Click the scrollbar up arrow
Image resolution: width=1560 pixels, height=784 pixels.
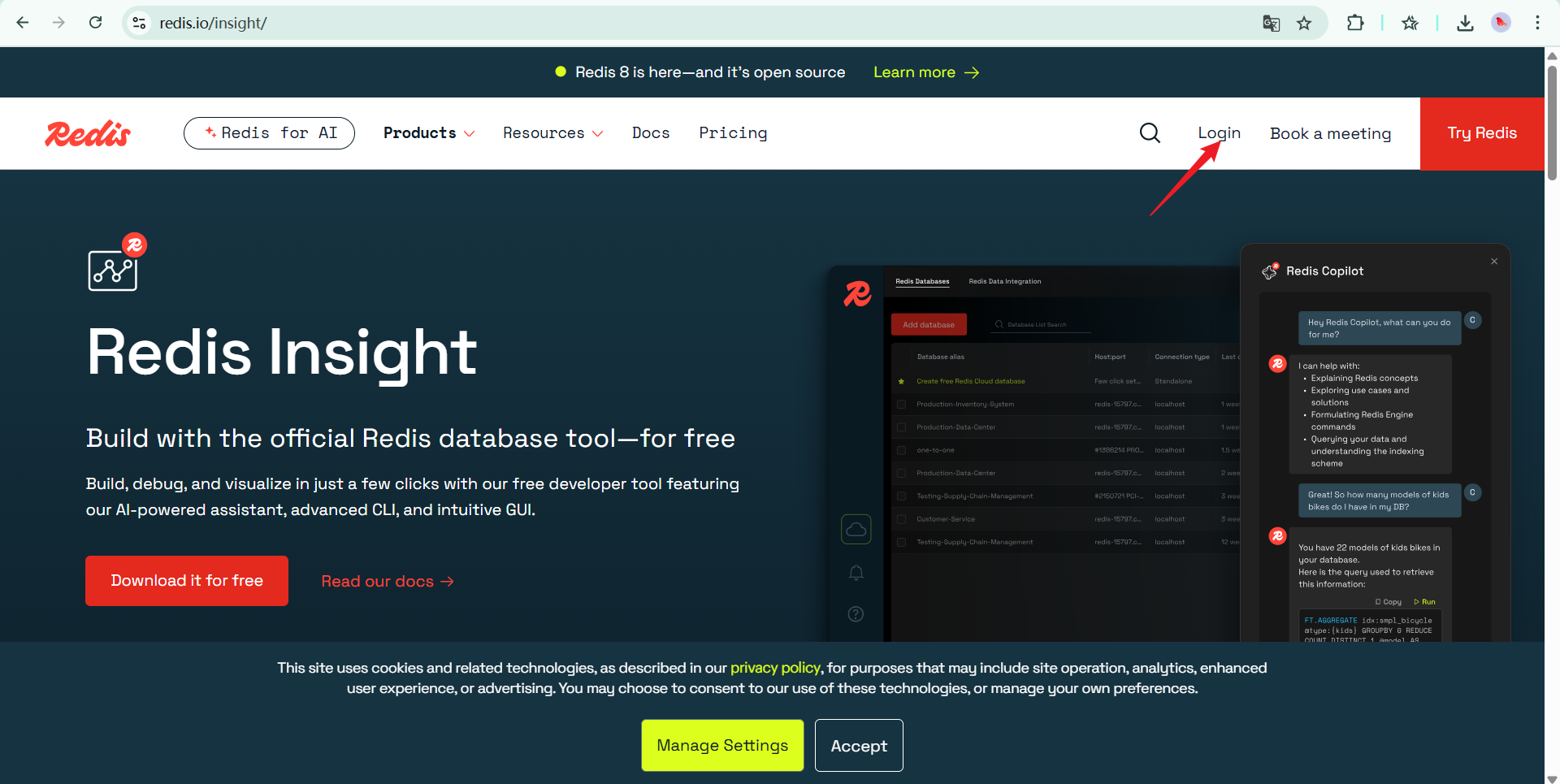(1552, 55)
